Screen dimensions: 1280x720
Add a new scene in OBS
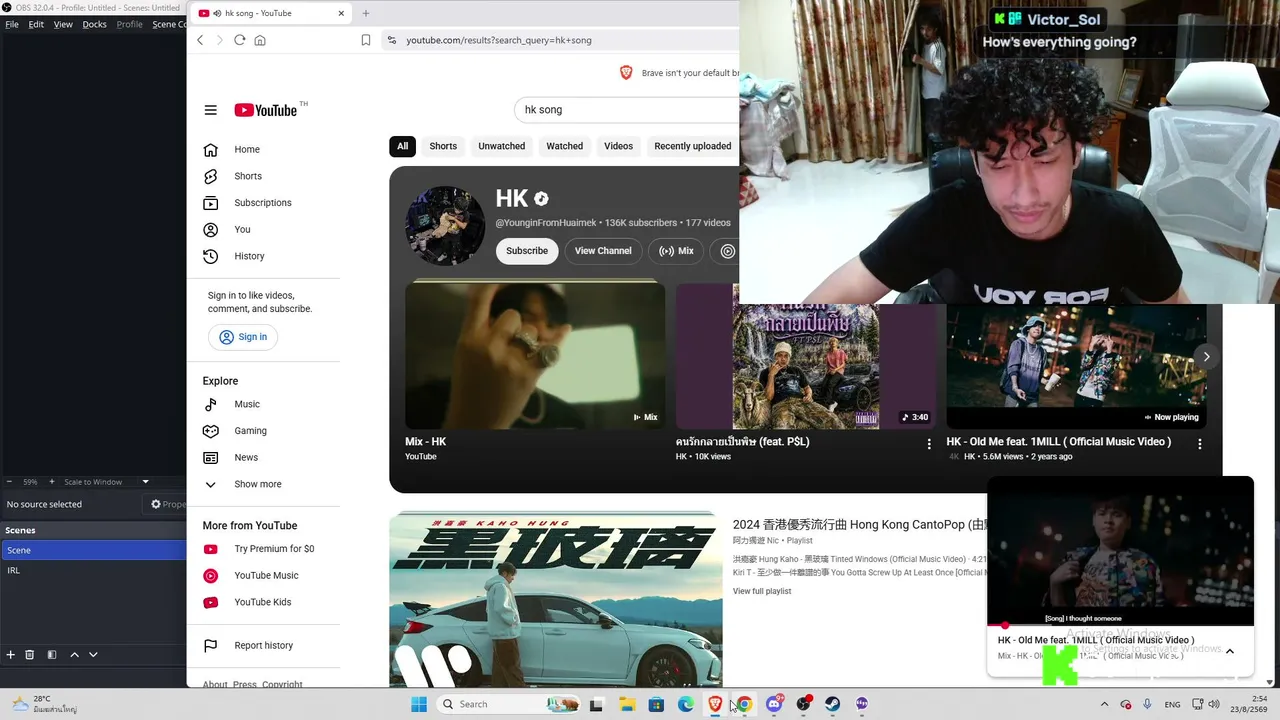point(10,655)
